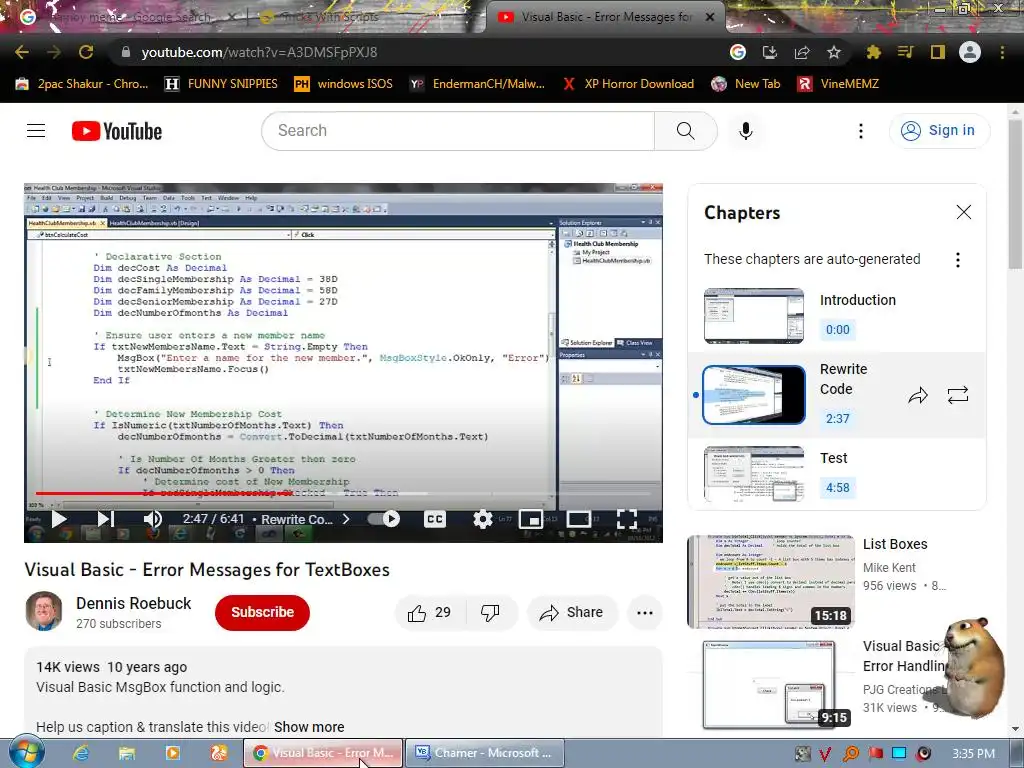Open Visual Basic Error Handling thumbnail
The height and width of the screenshot is (768, 1024).
tap(771, 684)
